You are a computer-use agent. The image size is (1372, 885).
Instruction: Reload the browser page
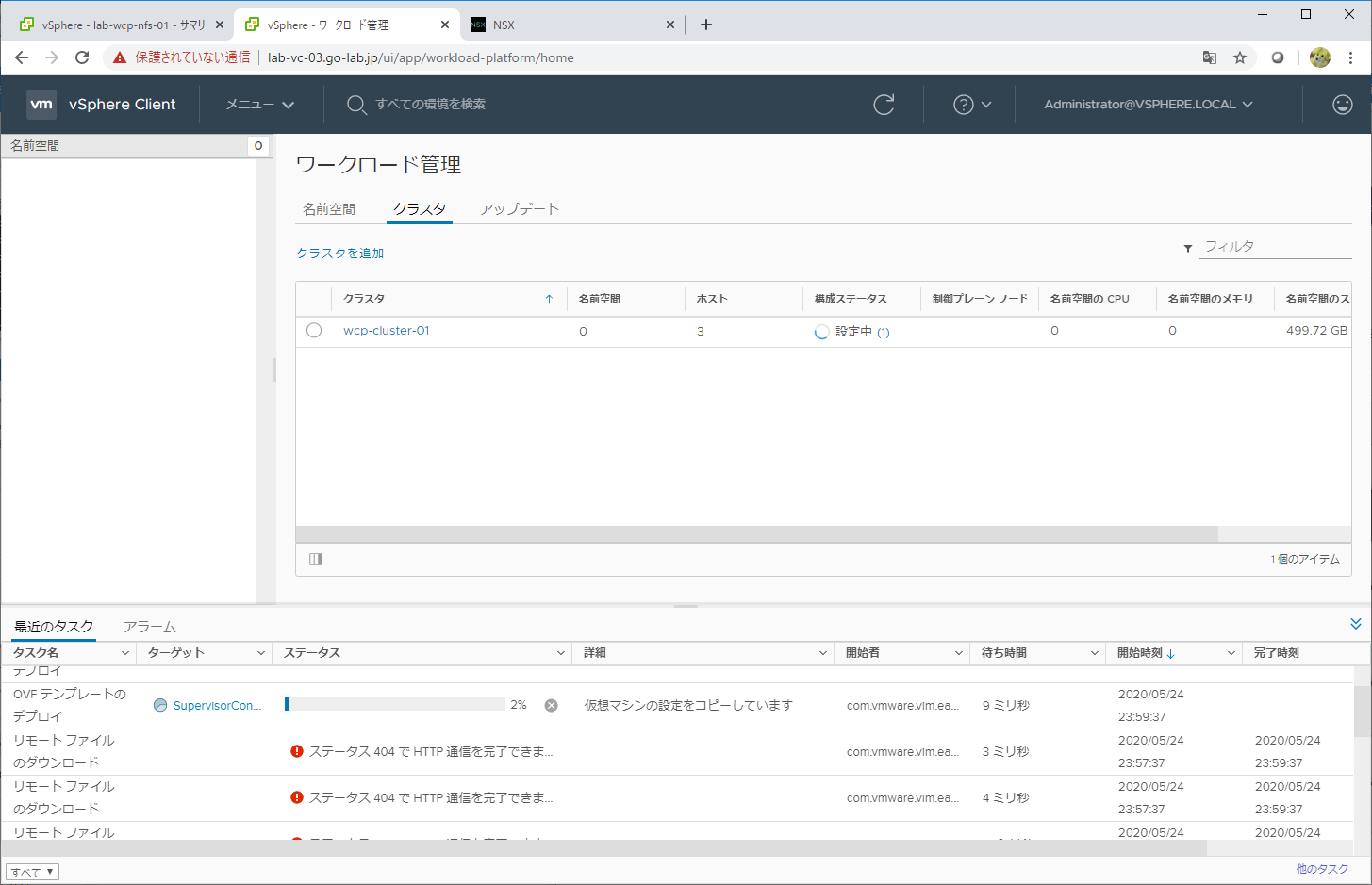click(82, 57)
